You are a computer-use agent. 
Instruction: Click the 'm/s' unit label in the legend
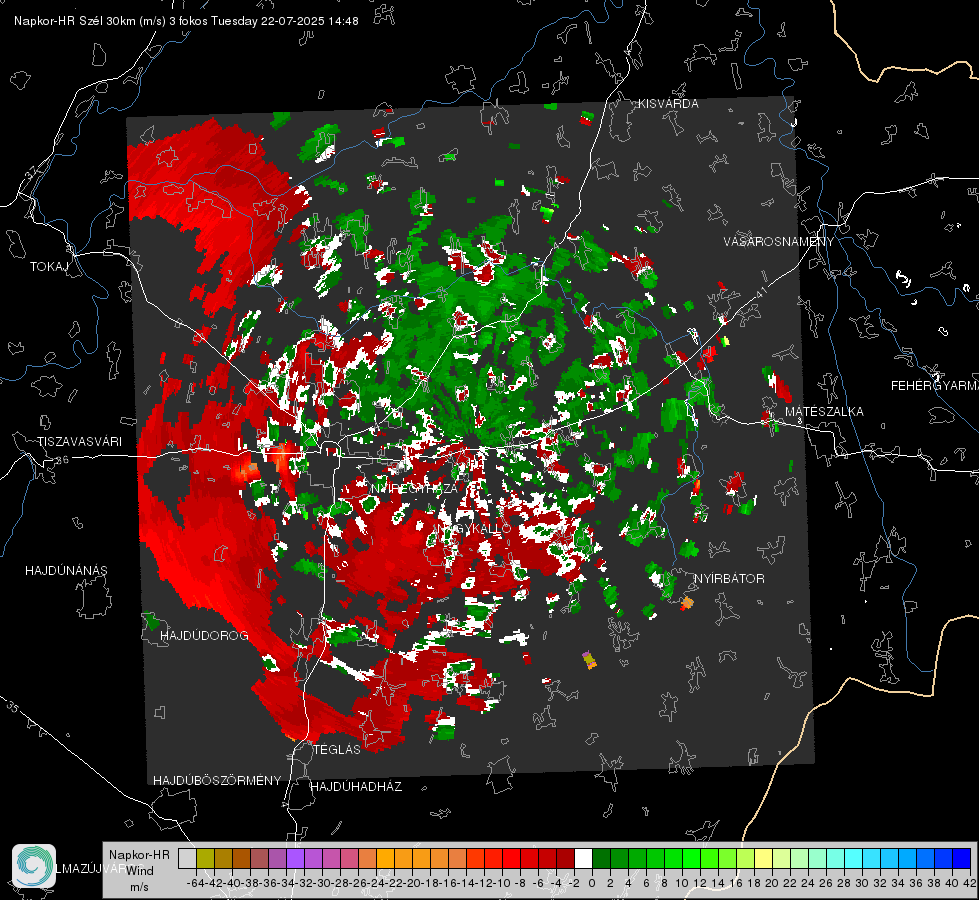[139, 886]
